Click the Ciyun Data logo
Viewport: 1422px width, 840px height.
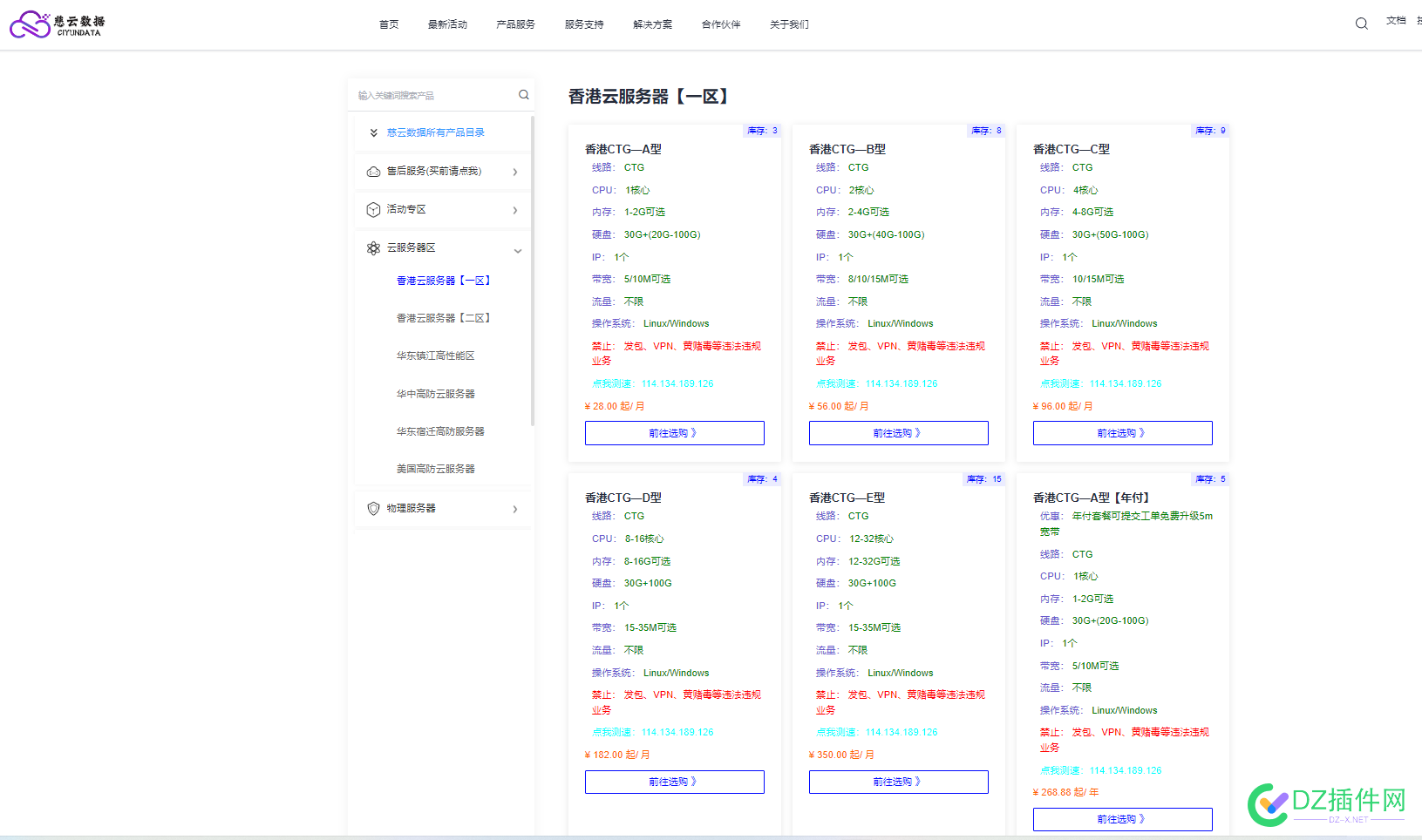coord(57,24)
